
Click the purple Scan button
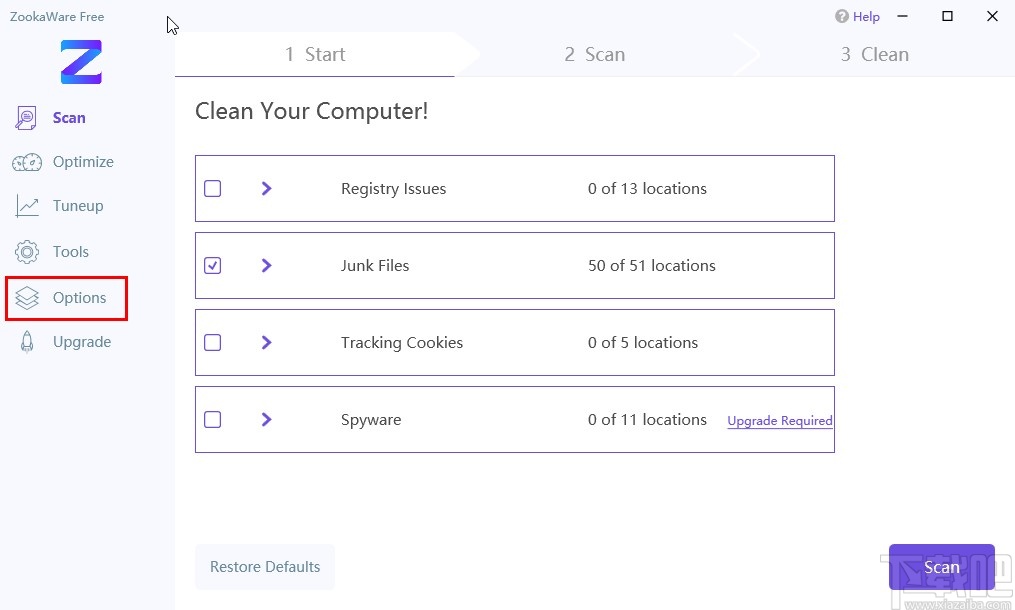941,567
